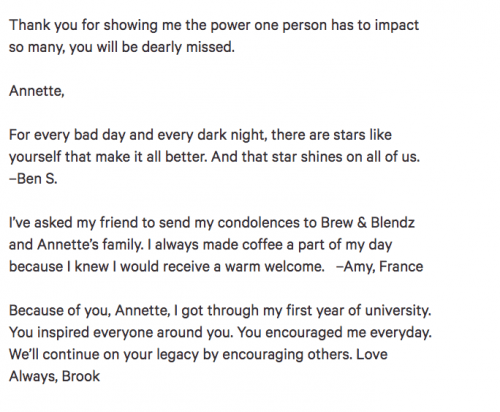The image size is (500, 412).
Task: Click the phrase "dearly missed"
Action: click(187, 47)
